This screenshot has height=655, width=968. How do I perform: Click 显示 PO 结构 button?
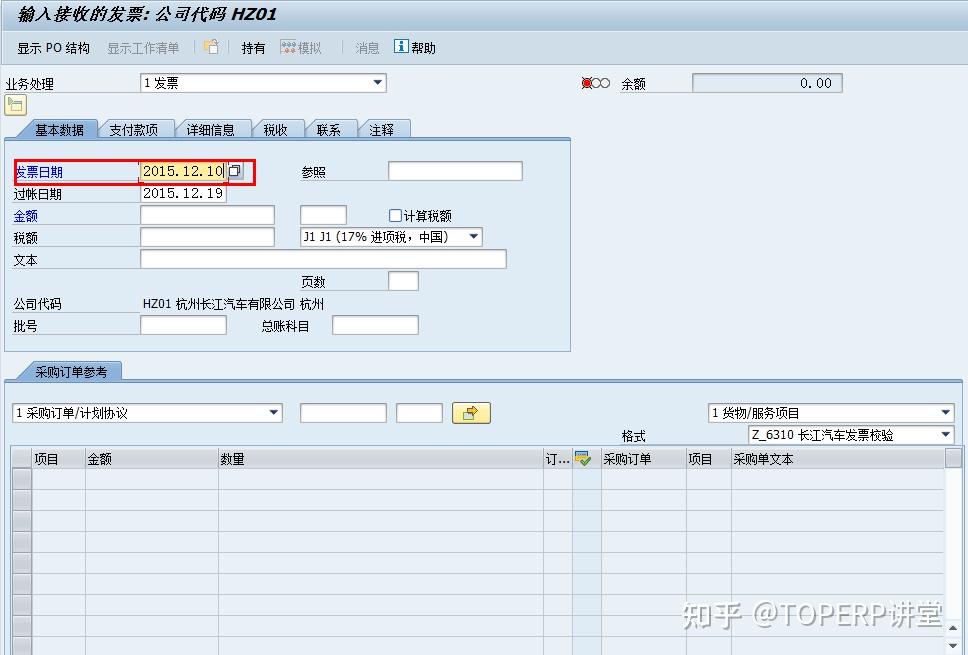click(x=53, y=48)
